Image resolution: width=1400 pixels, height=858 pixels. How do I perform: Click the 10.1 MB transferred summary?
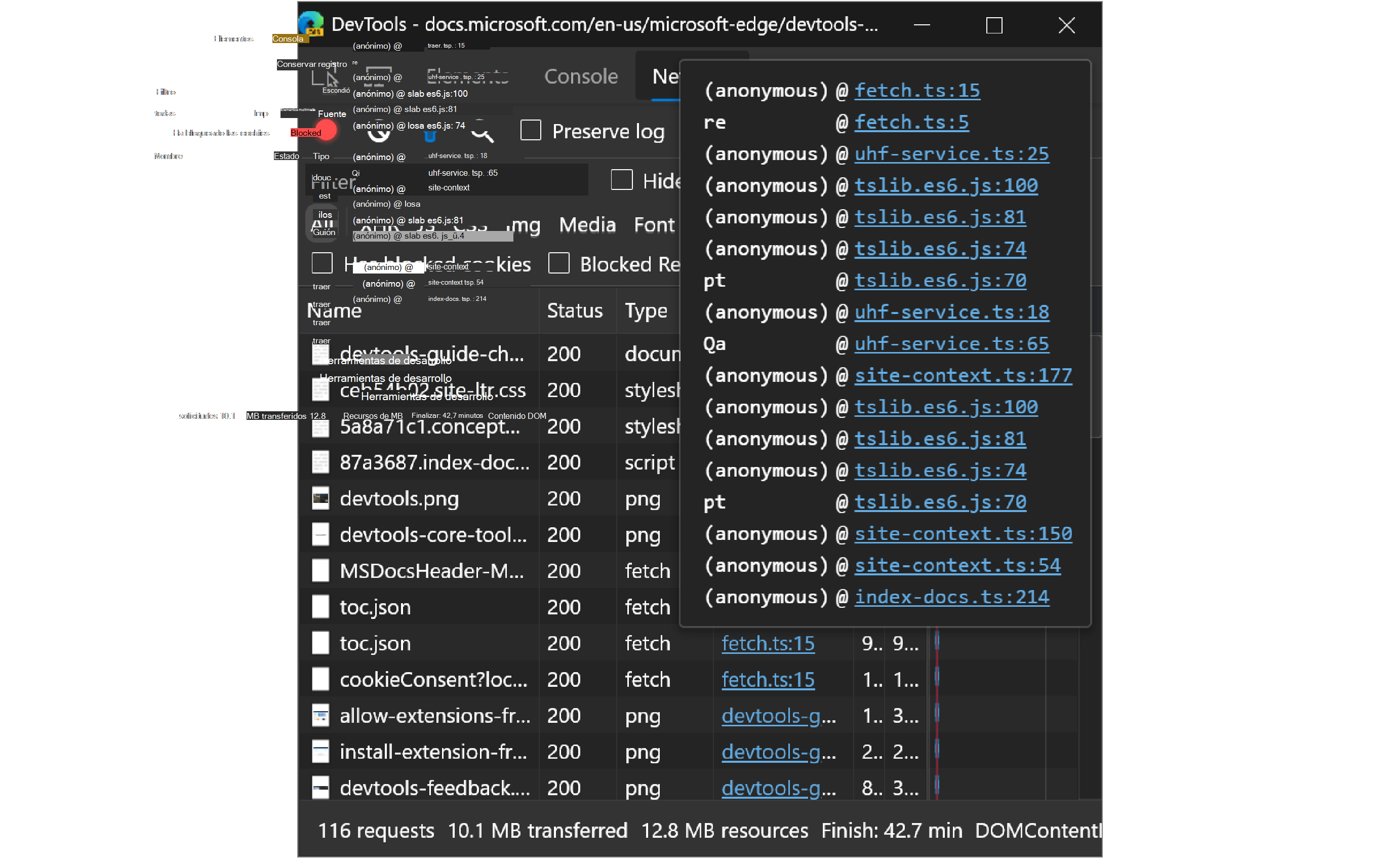[538, 831]
